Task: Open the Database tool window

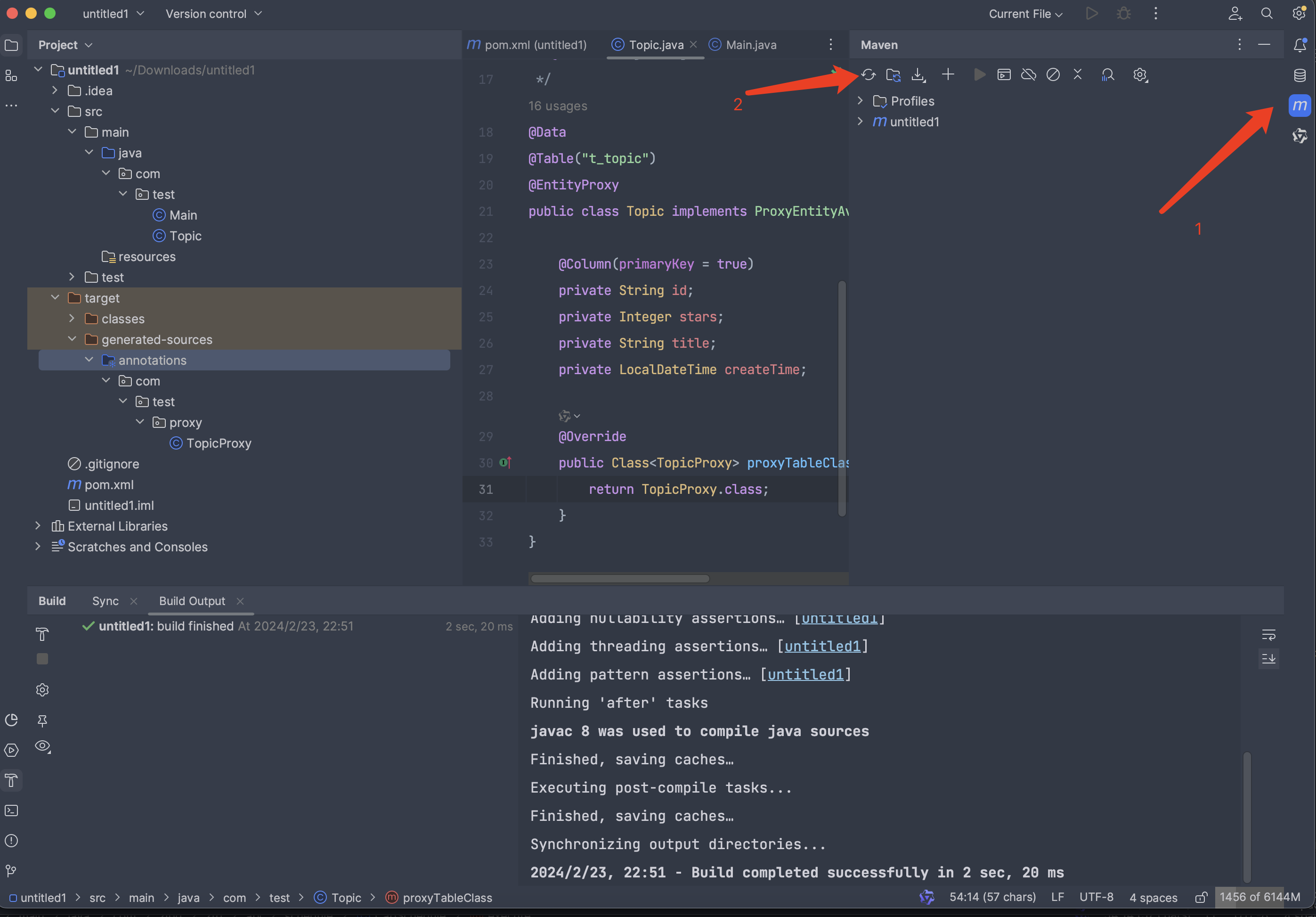Action: click(x=1300, y=75)
